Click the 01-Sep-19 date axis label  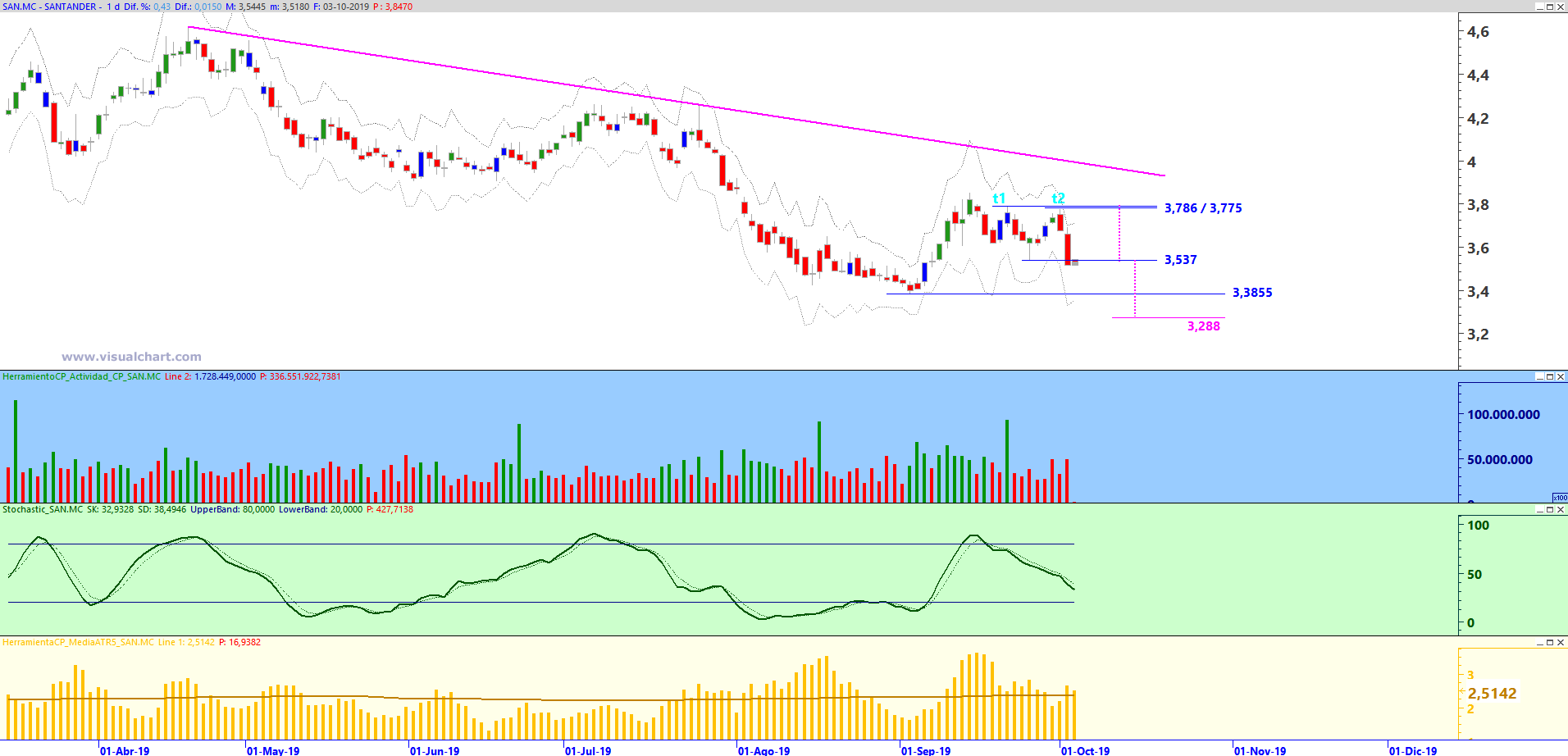tap(926, 750)
